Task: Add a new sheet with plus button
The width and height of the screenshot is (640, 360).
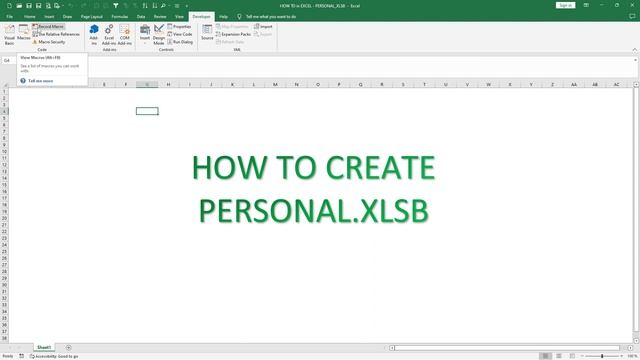Action: [69, 348]
